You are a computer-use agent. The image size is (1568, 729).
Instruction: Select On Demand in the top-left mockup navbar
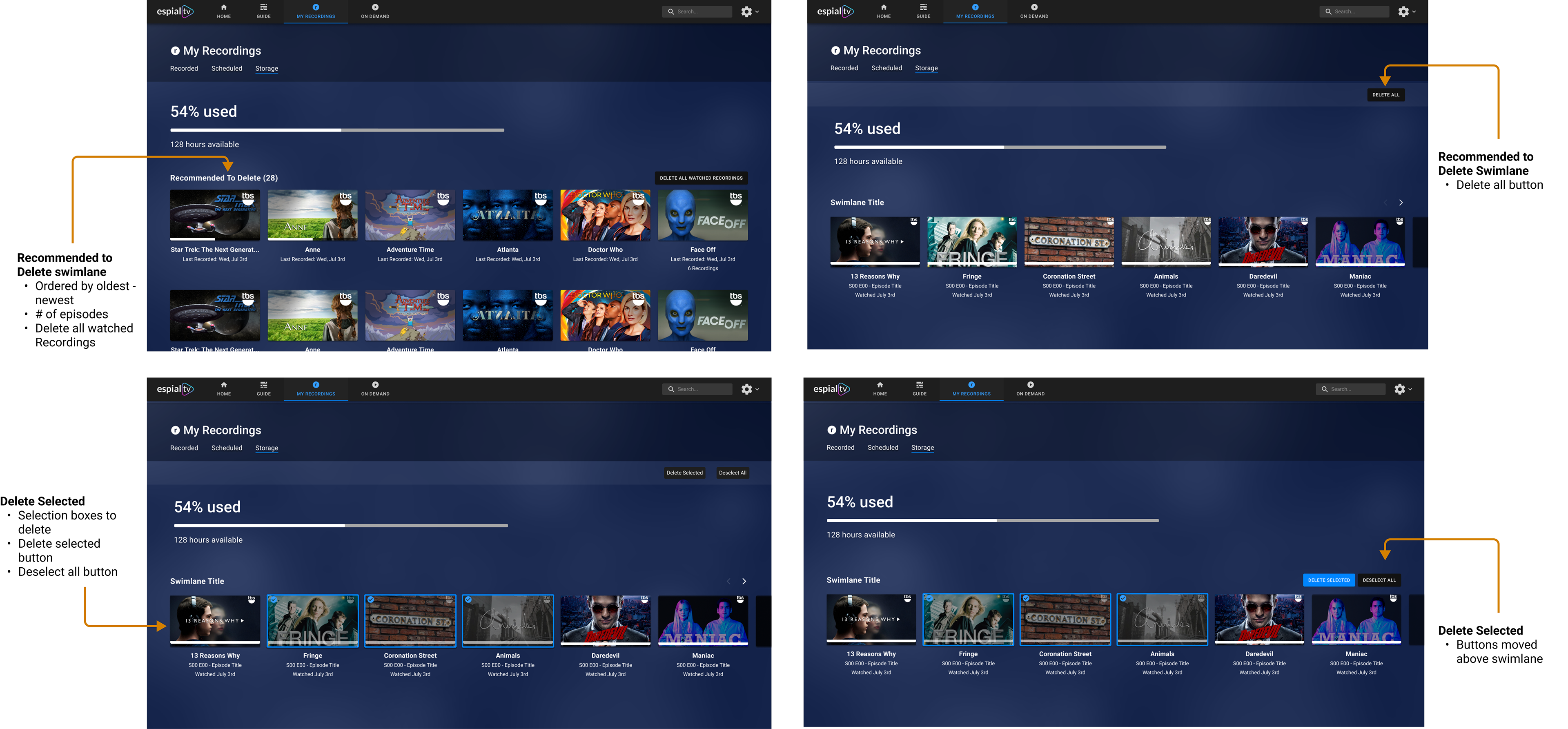pyautogui.click(x=375, y=11)
